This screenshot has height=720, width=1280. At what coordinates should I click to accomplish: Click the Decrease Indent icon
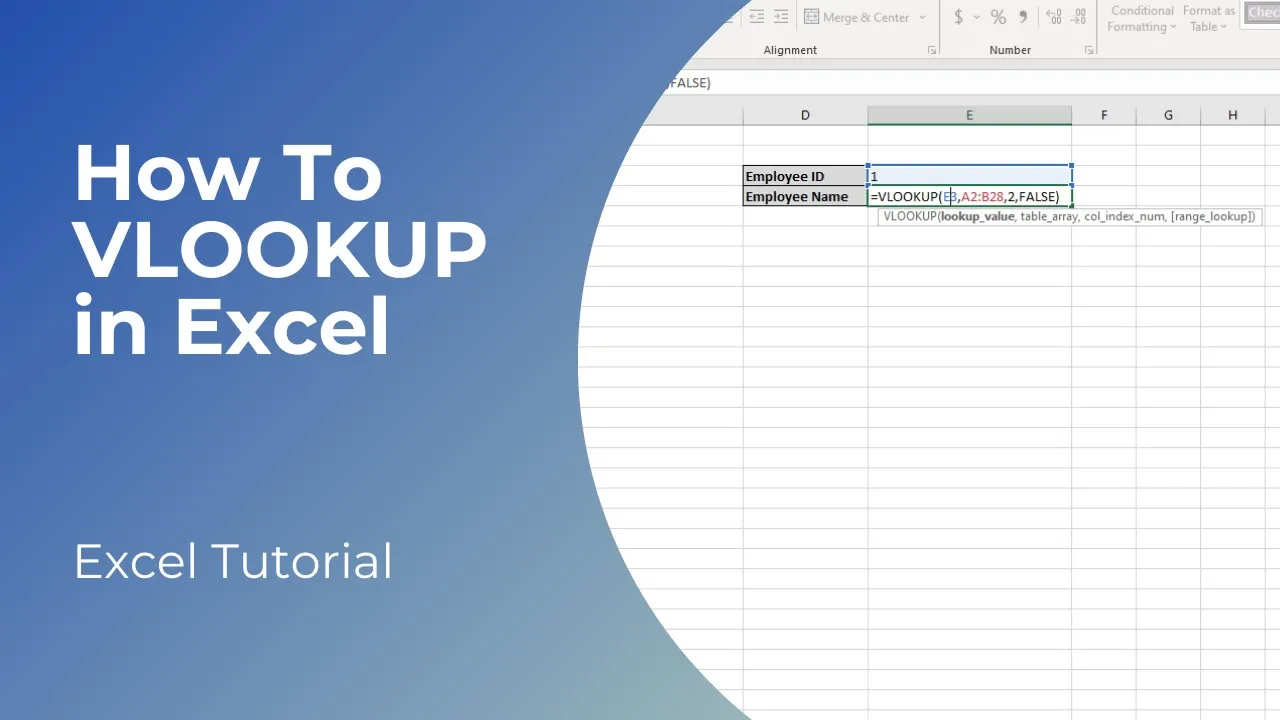tap(757, 17)
